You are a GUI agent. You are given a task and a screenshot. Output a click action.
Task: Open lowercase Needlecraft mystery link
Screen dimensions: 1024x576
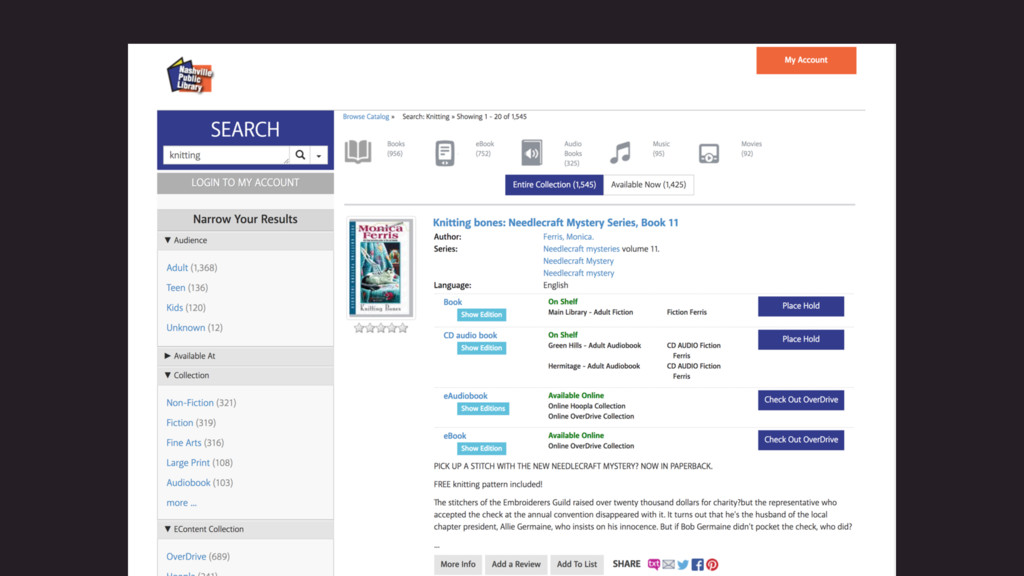tap(579, 273)
